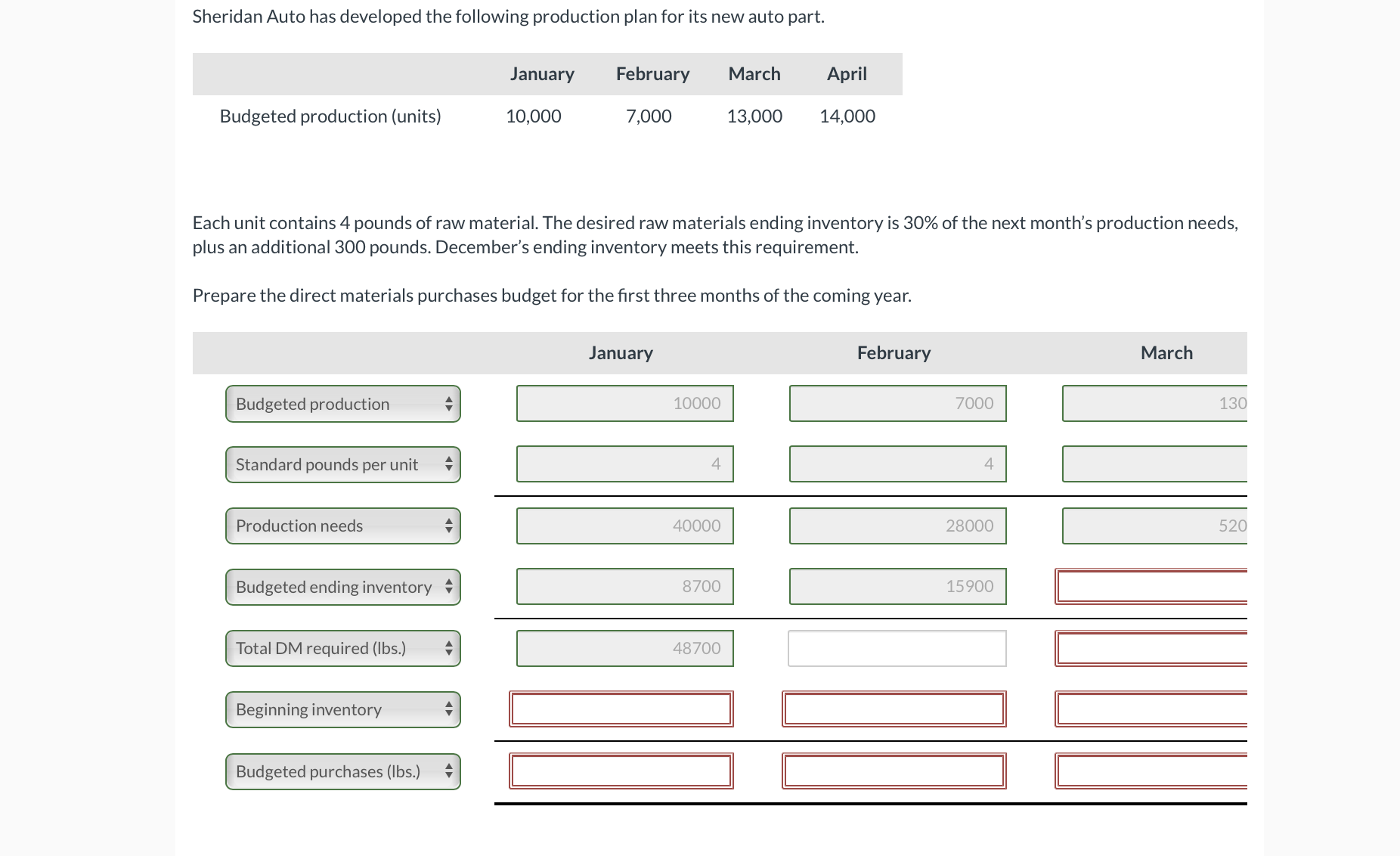Open the Budgeted production dropdown
The image size is (1400, 856).
point(343,404)
